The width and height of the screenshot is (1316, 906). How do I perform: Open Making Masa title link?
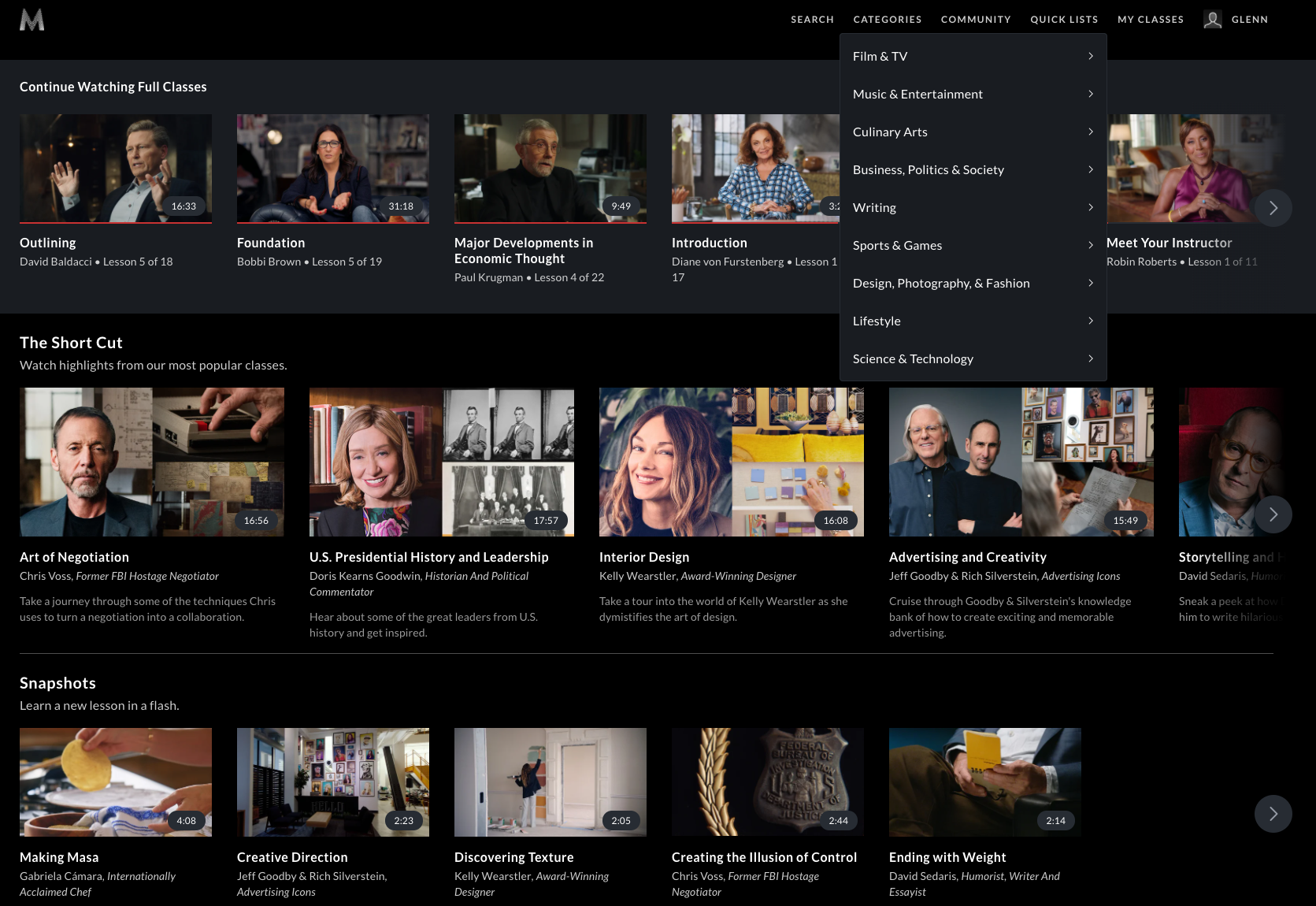pos(59,857)
